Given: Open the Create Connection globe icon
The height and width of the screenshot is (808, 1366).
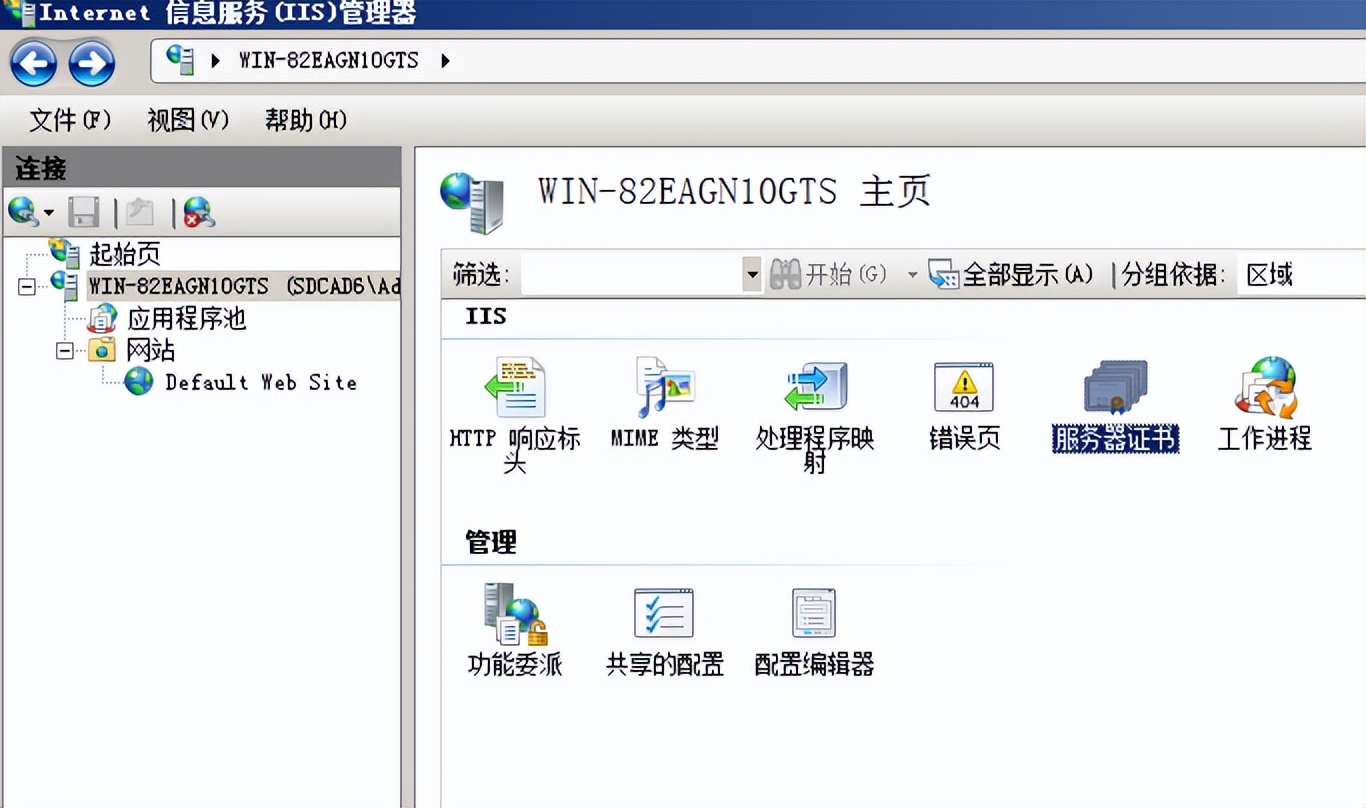Looking at the screenshot, I should 22,211.
